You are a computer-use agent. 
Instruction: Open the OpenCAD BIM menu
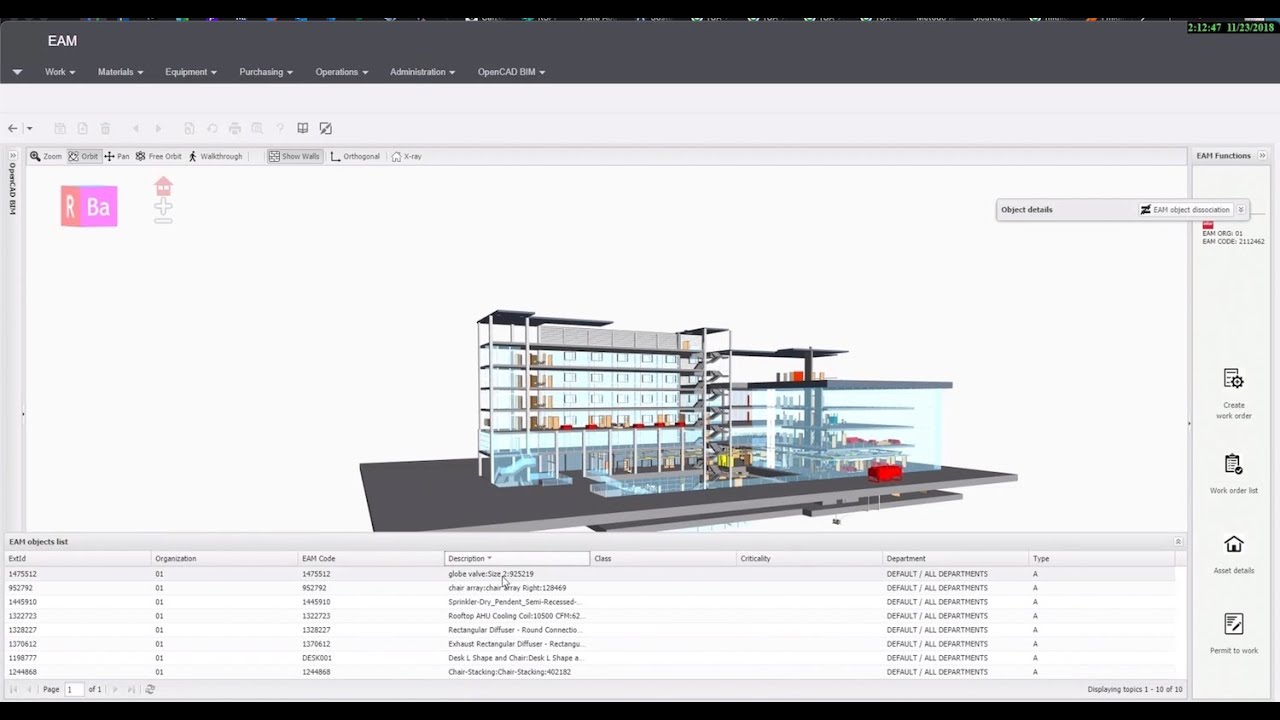511,72
